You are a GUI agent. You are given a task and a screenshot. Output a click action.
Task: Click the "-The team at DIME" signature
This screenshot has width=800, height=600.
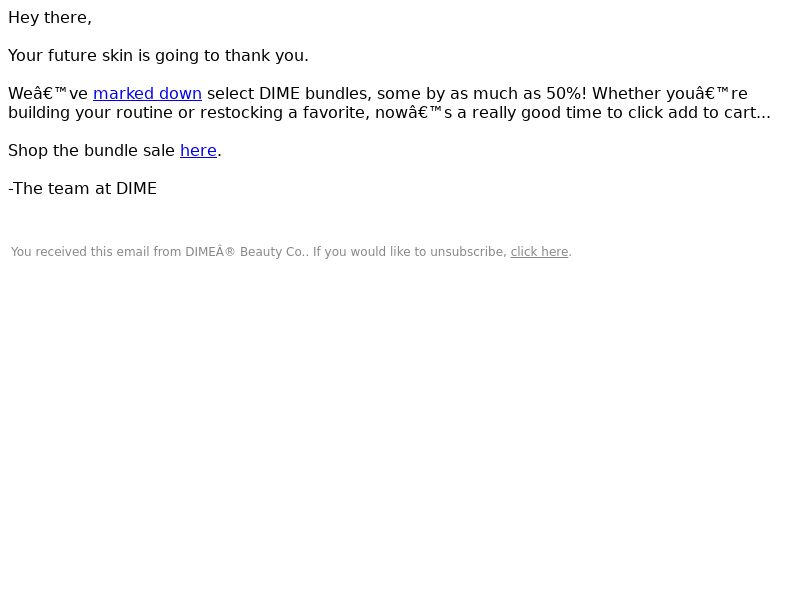83,189
